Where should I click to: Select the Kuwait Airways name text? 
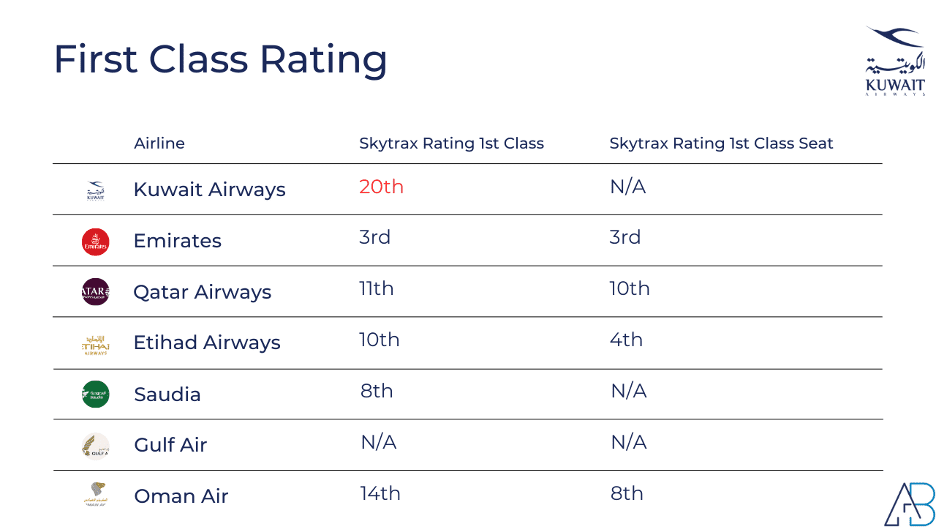click(x=210, y=190)
